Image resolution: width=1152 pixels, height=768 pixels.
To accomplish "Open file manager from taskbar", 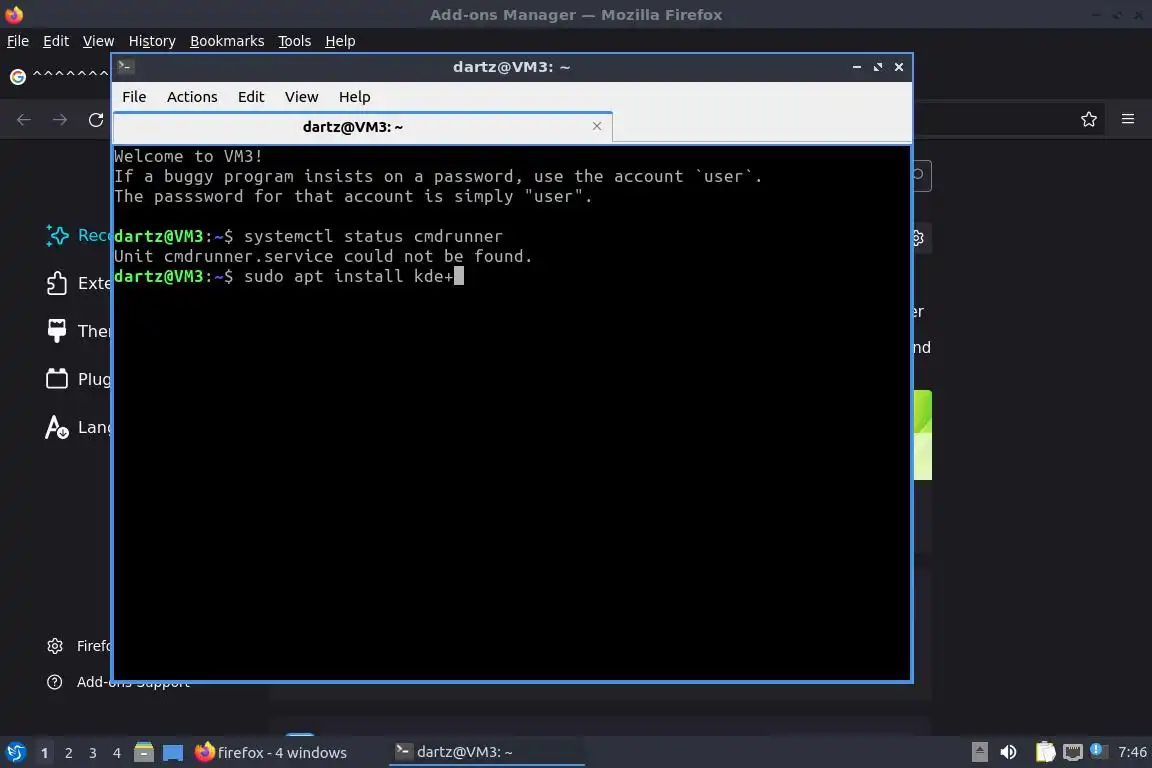I will (x=144, y=752).
